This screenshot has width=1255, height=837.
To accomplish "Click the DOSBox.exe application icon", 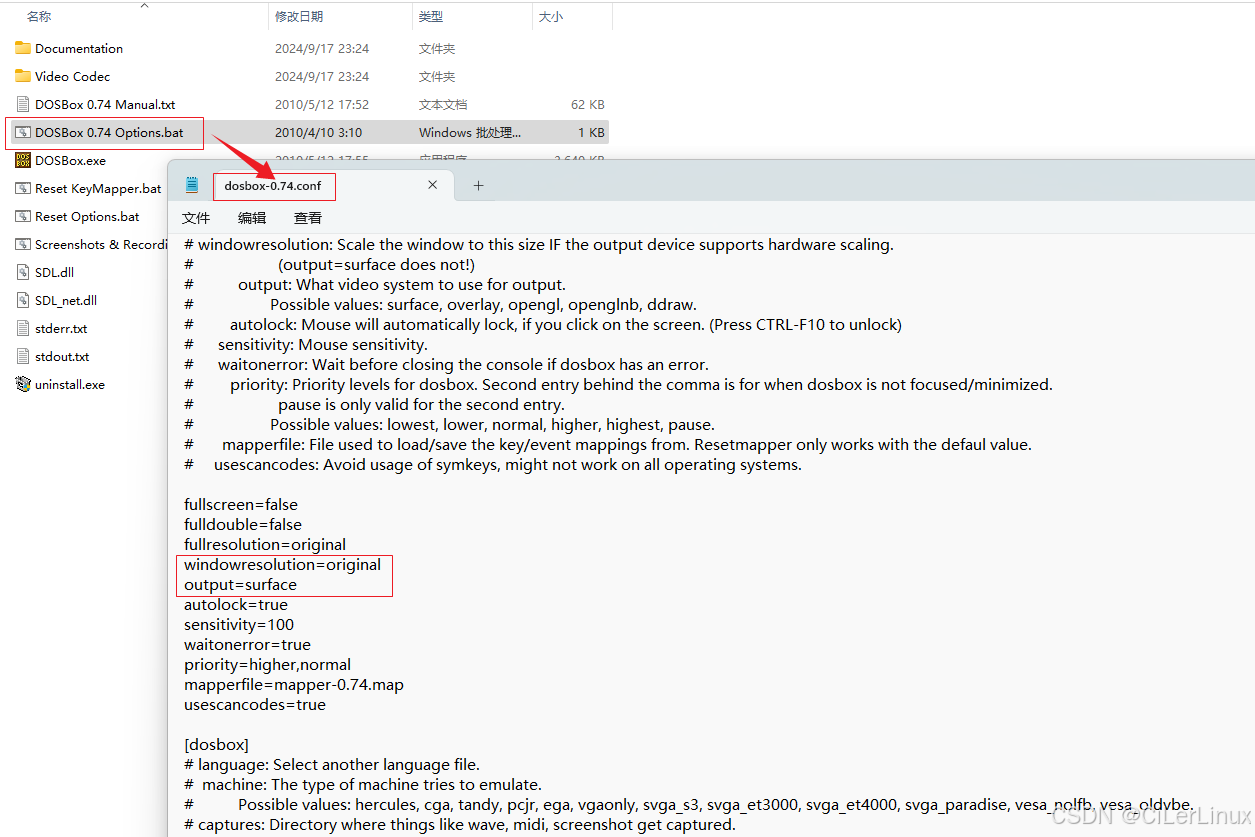I will coord(23,160).
